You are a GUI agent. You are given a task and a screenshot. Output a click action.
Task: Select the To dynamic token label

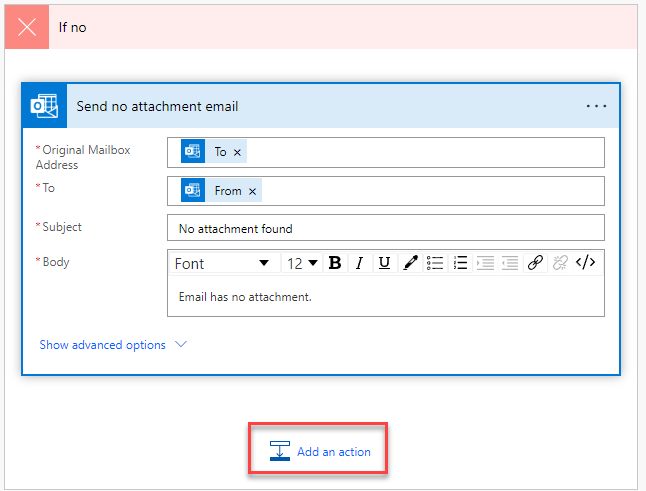220,152
